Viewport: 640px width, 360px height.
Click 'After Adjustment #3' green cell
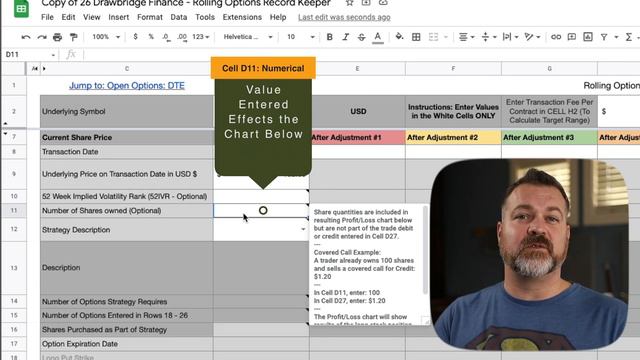pyautogui.click(x=549, y=138)
